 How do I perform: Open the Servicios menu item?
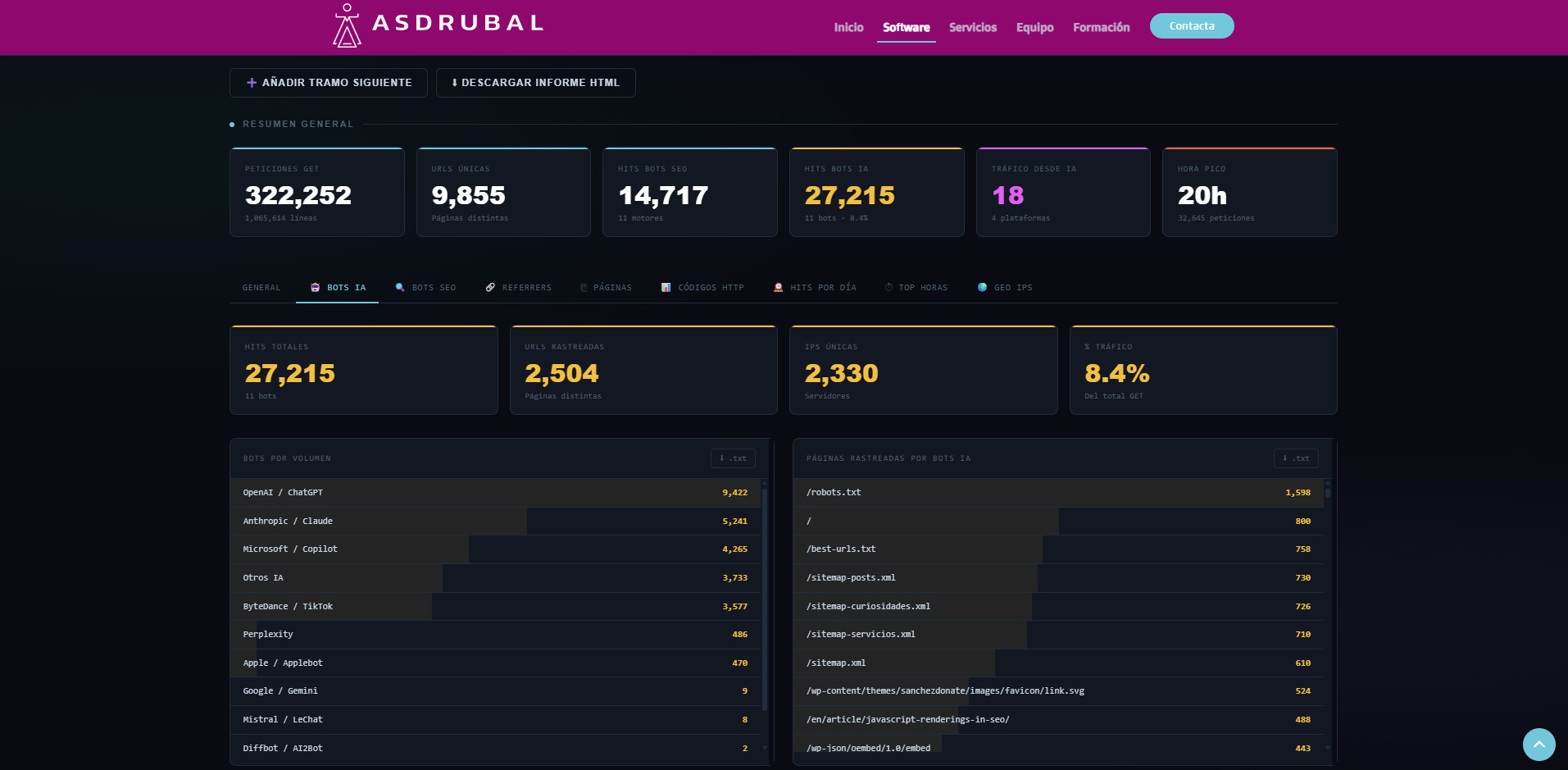973,27
